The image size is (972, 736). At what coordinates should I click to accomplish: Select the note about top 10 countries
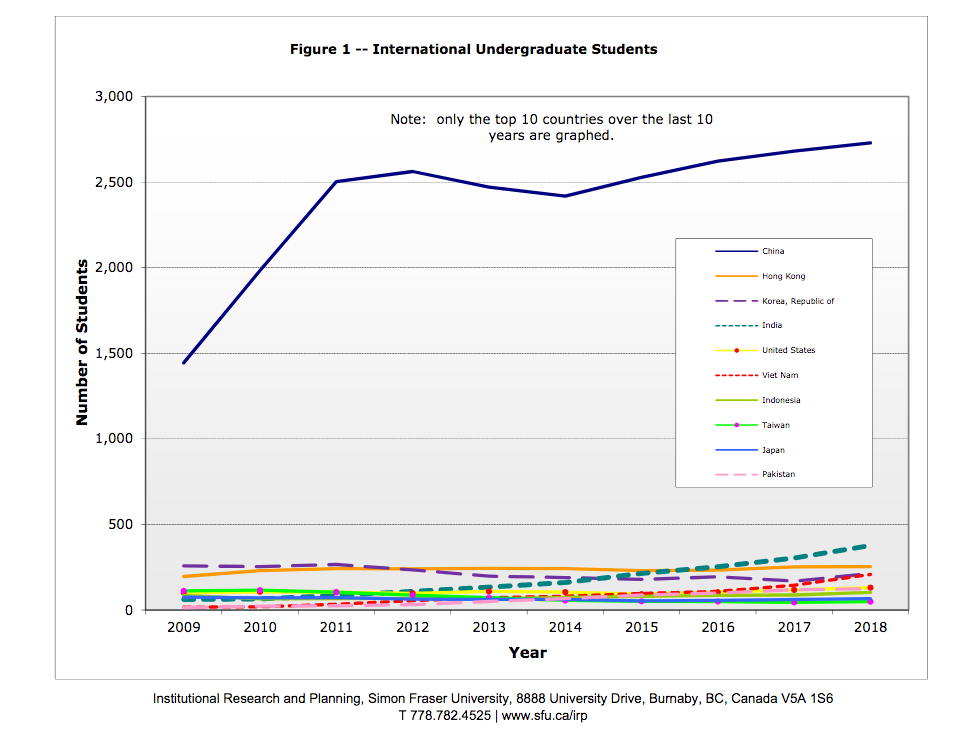(551, 127)
